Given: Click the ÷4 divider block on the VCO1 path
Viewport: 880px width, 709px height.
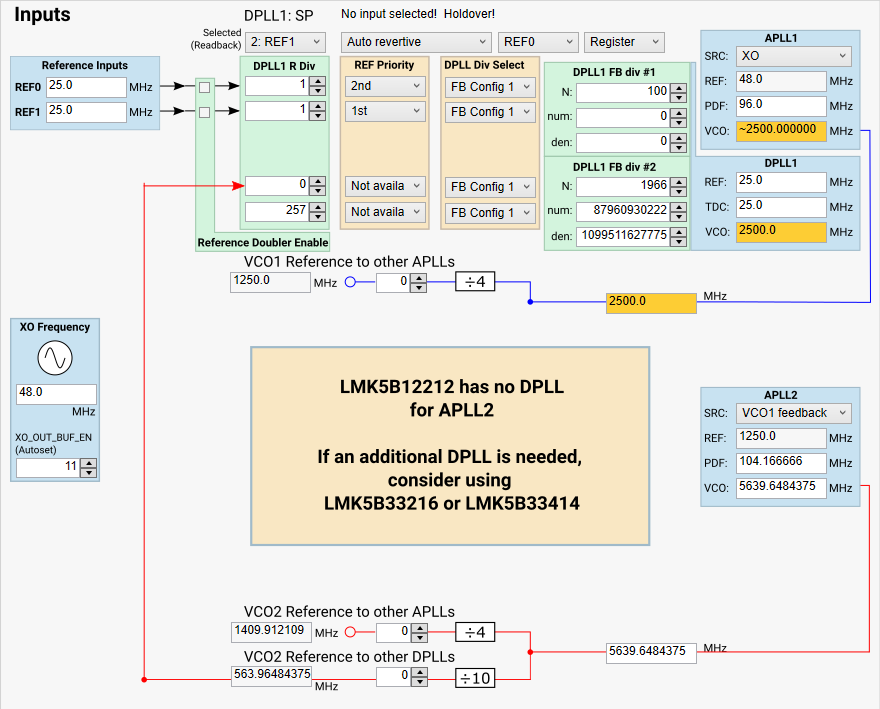Looking at the screenshot, I should click(474, 281).
